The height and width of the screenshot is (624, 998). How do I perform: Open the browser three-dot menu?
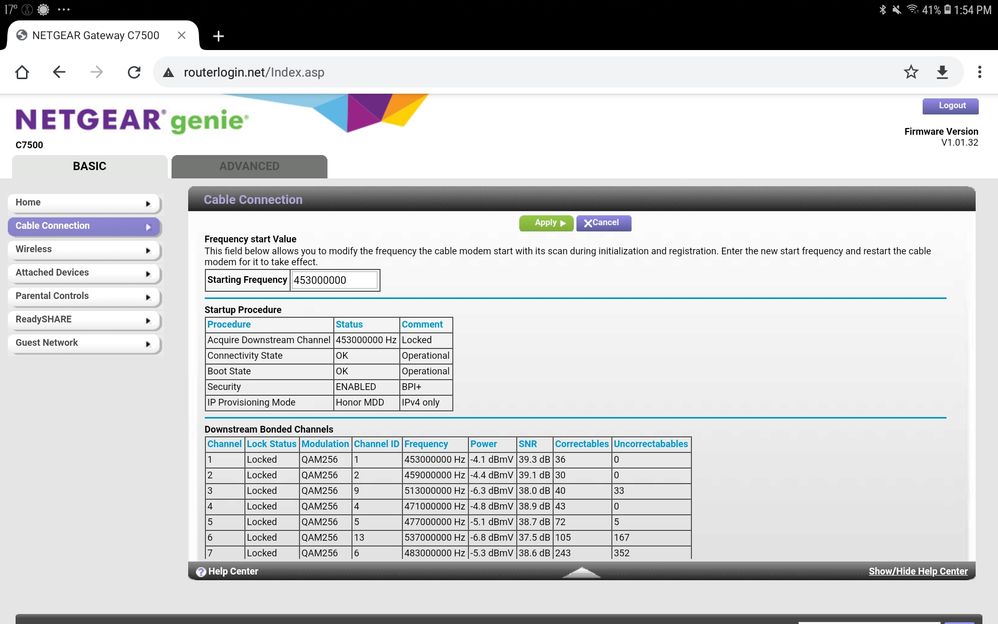coord(977,72)
